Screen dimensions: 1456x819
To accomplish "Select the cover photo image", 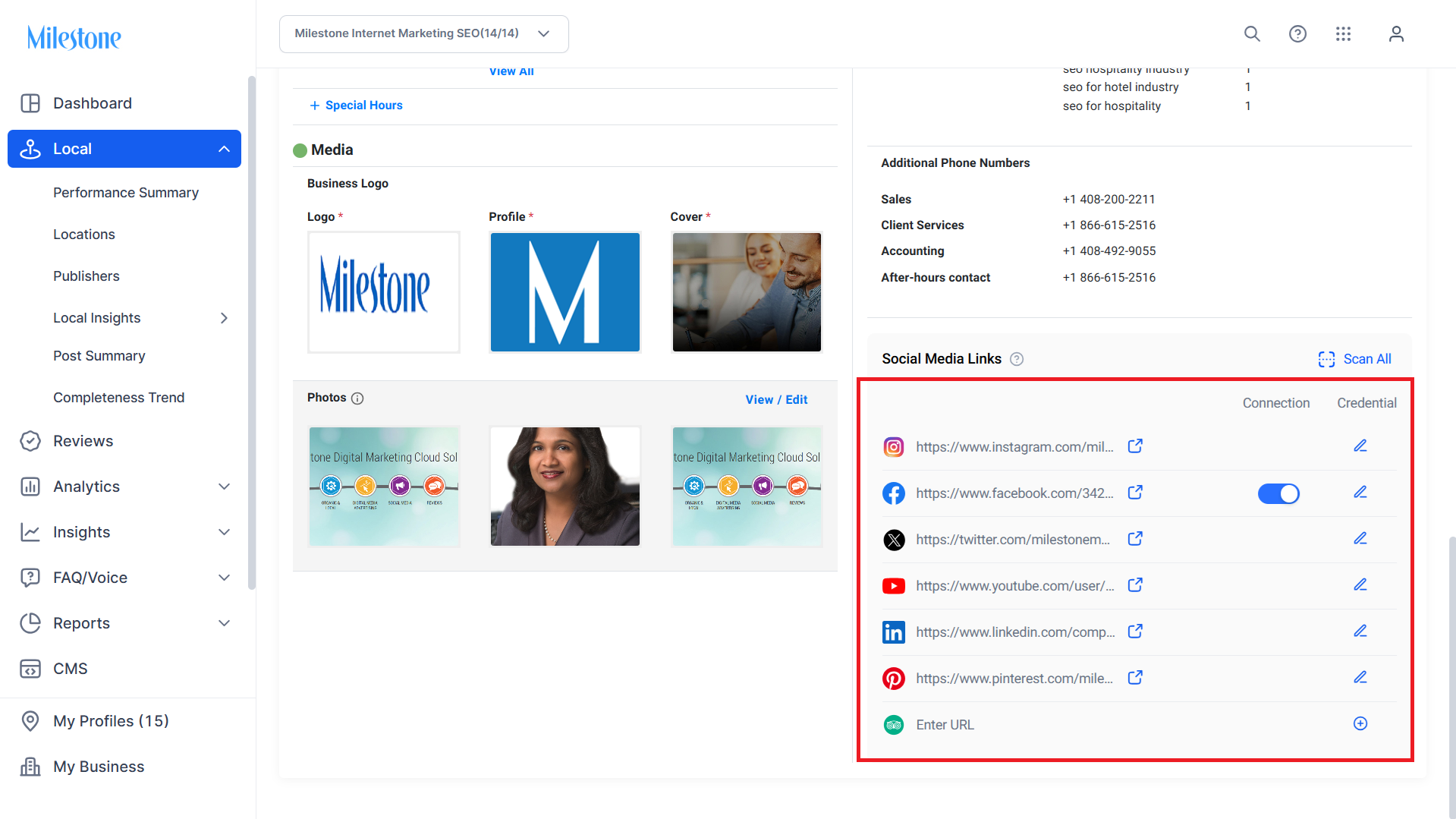I will [747, 292].
